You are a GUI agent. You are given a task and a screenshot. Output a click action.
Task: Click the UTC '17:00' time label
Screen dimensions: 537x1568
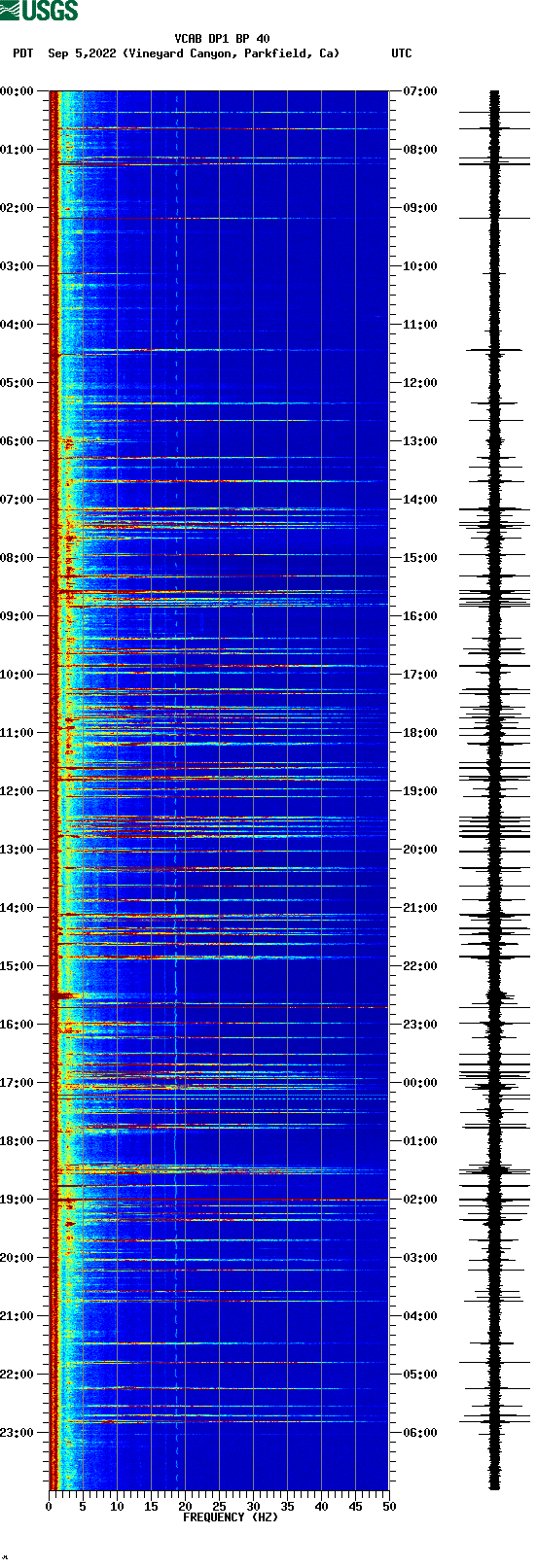pyautogui.click(x=420, y=675)
